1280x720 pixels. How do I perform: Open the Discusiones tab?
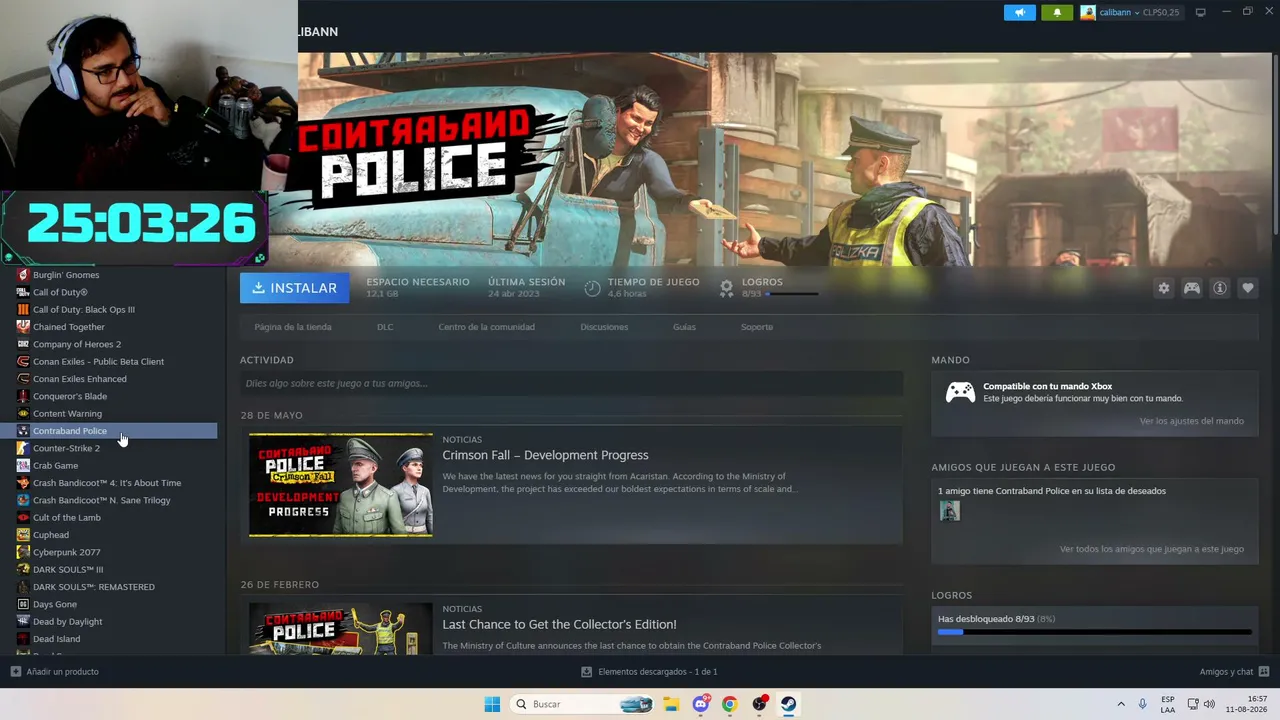(x=604, y=327)
